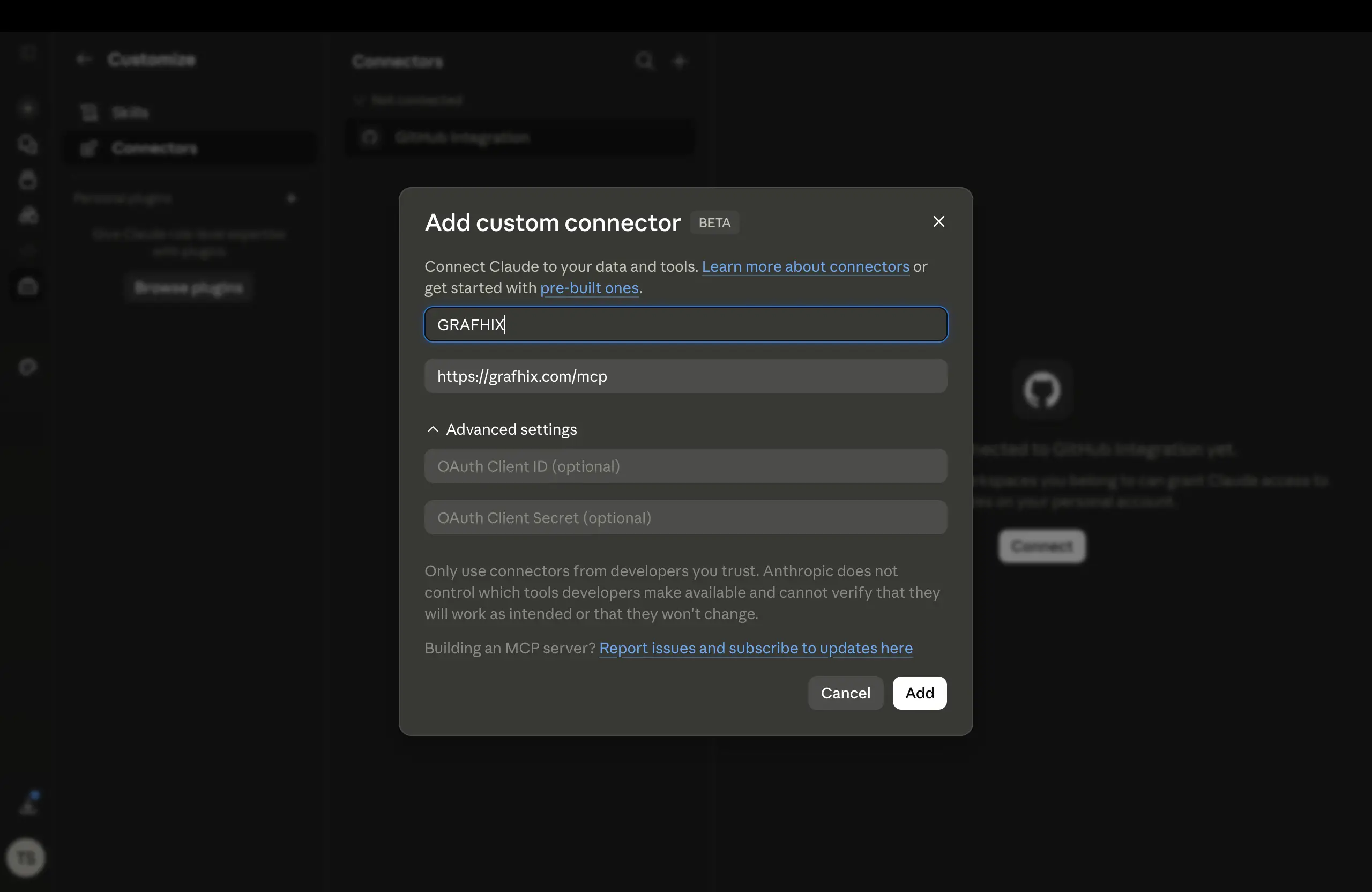Click the URL field with https://grafhix.com/mcp
Screen dimensions: 1372x892
685,376
